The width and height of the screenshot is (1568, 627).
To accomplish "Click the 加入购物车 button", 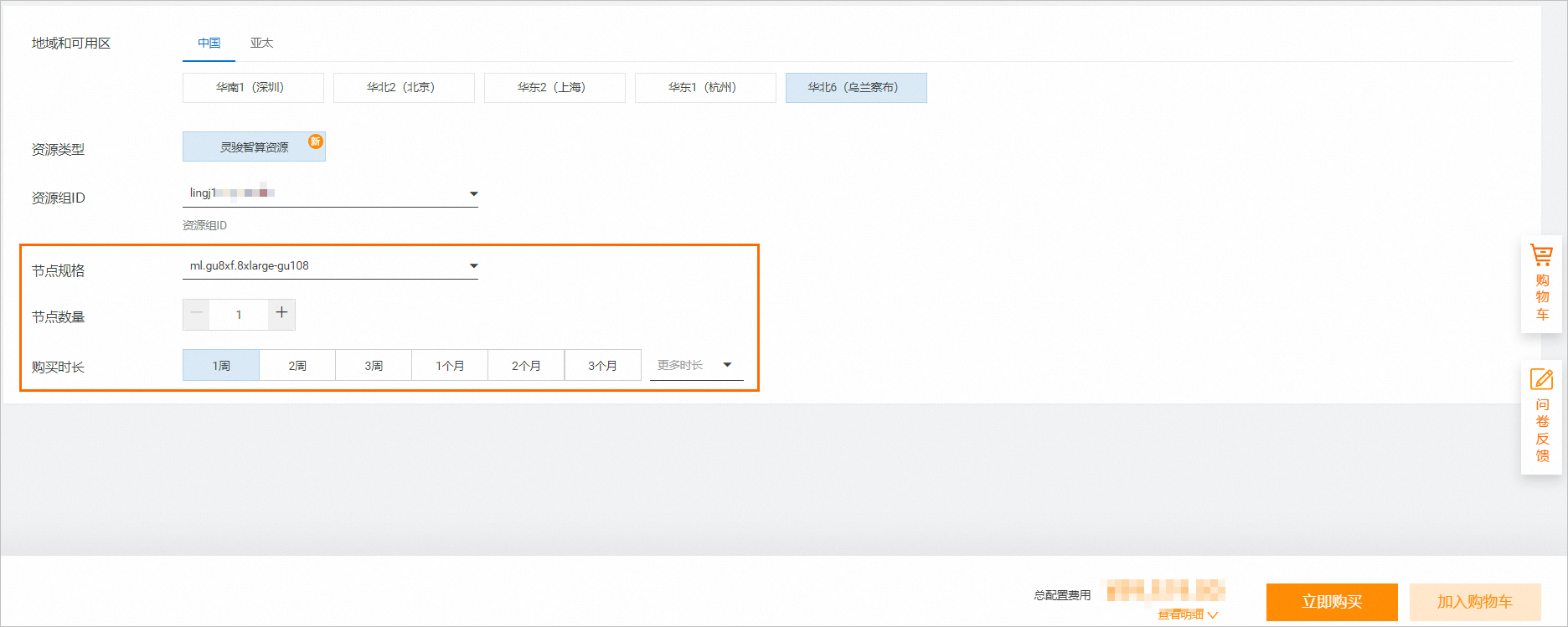I will pyautogui.click(x=1475, y=602).
